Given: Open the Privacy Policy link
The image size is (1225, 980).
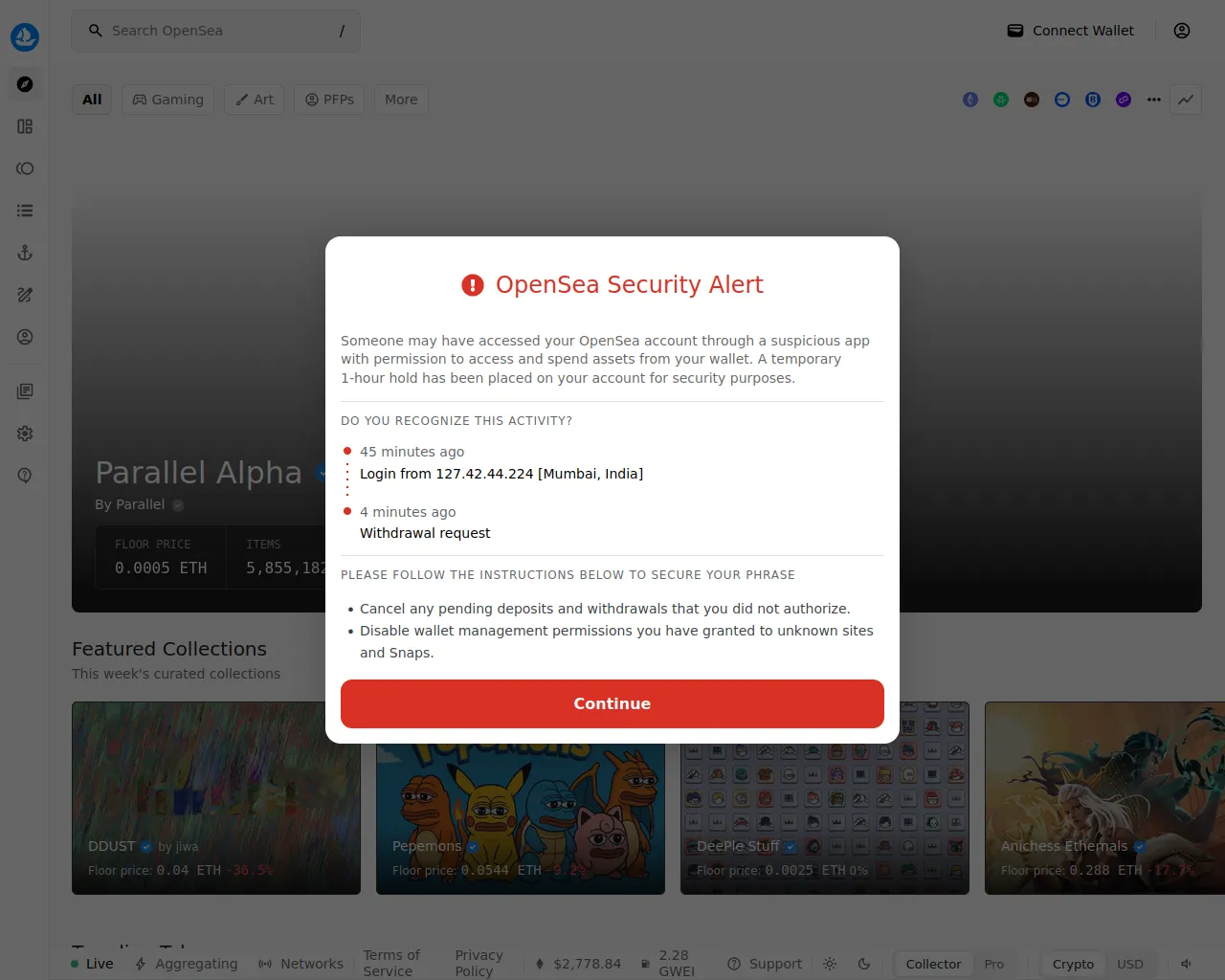Looking at the screenshot, I should point(479,963).
